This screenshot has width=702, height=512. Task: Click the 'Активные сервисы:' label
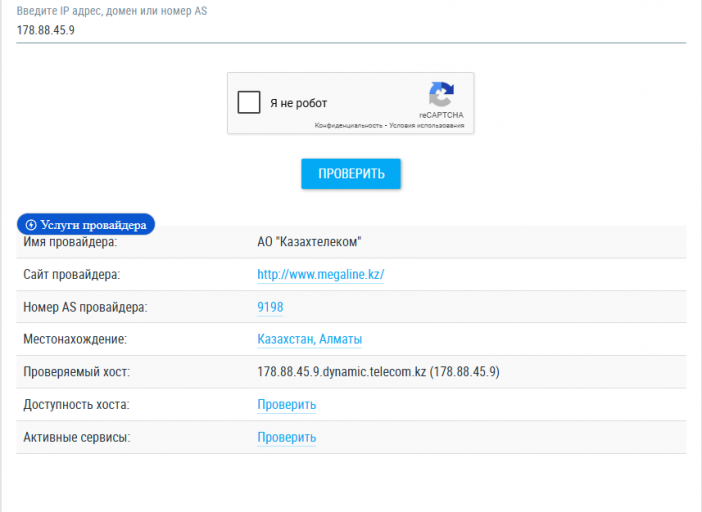[77, 437]
